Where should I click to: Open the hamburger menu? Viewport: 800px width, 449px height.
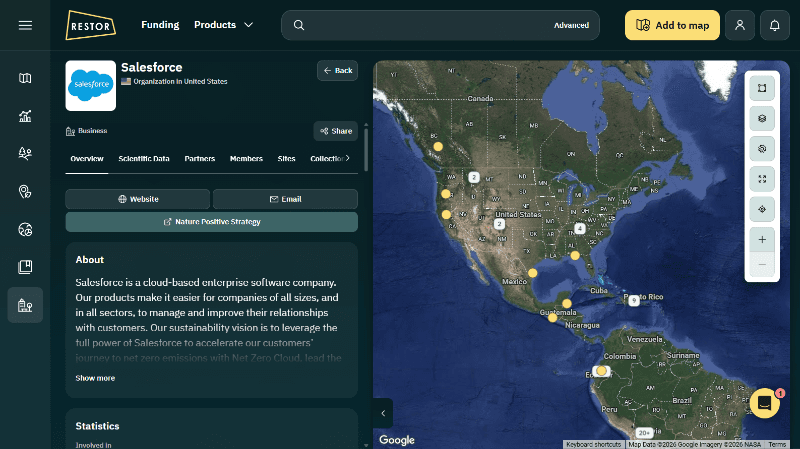point(25,25)
